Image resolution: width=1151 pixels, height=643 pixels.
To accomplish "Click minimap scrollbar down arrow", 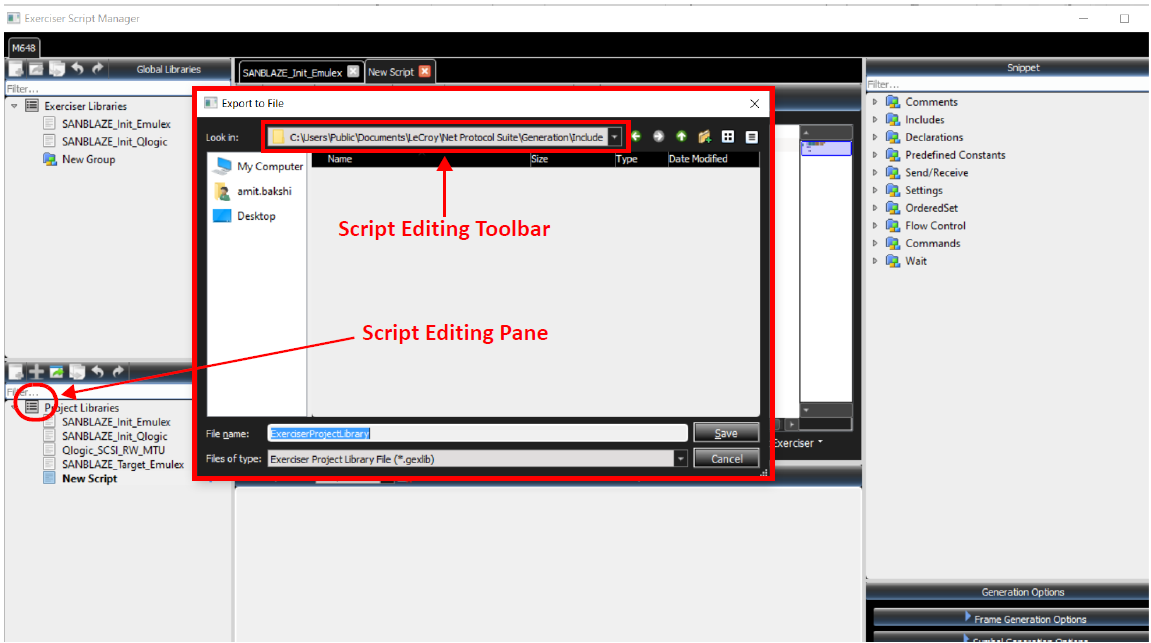I will tap(806, 410).
